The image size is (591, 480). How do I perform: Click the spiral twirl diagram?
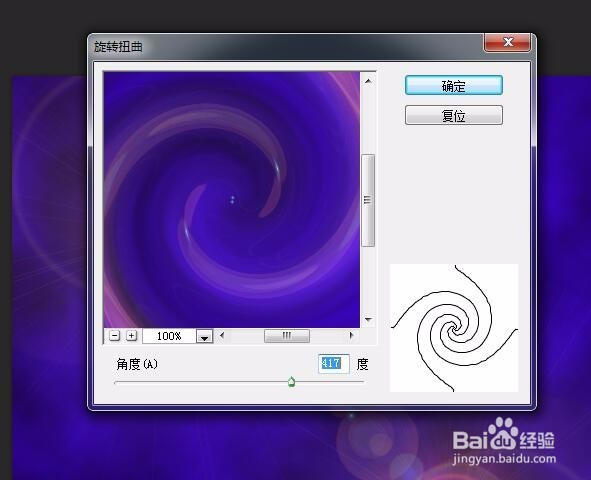pyautogui.click(x=454, y=328)
